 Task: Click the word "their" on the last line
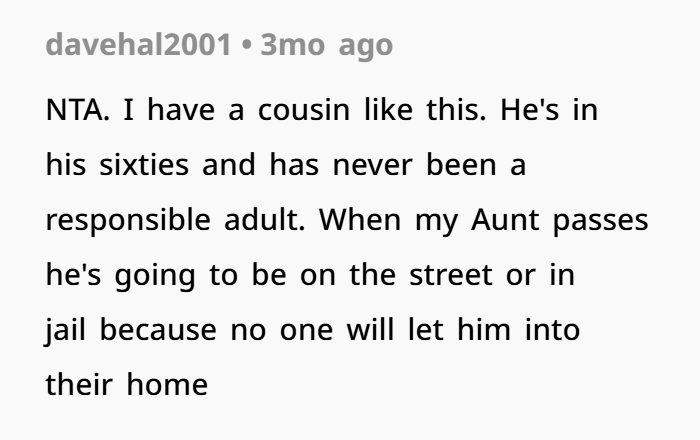pyautogui.click(x=79, y=385)
